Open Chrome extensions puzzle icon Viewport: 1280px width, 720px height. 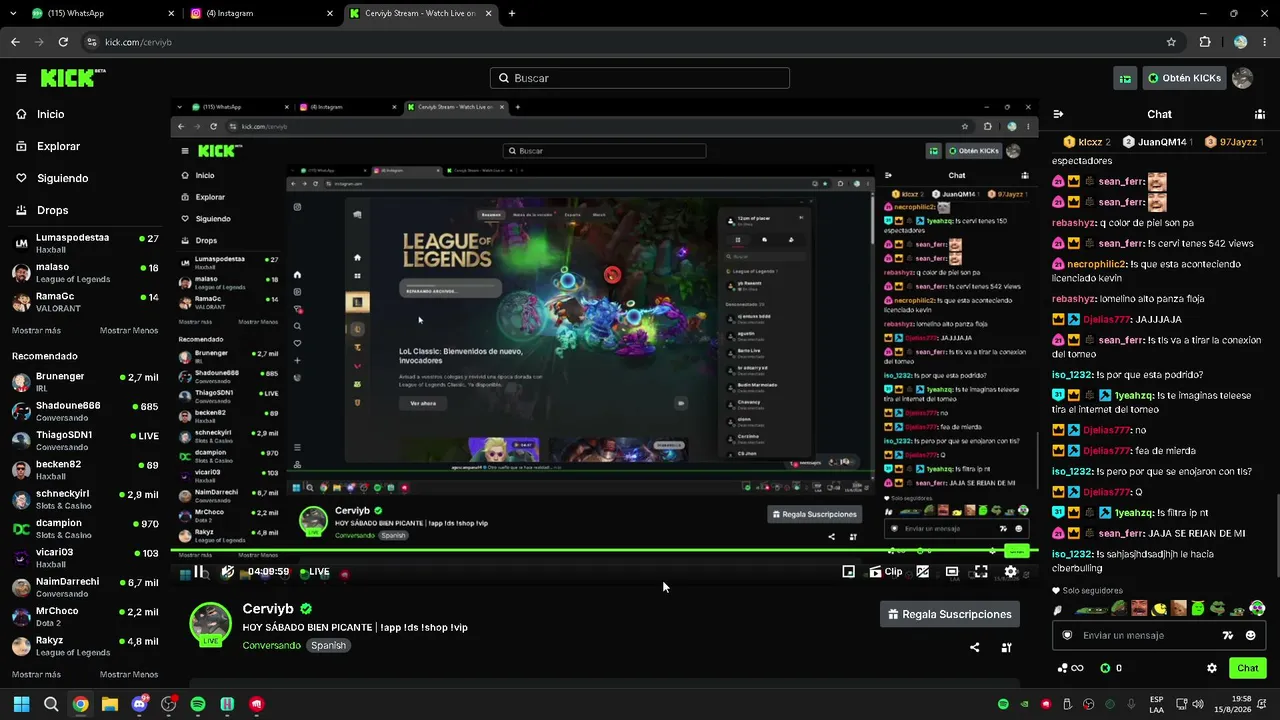[x=1205, y=42]
